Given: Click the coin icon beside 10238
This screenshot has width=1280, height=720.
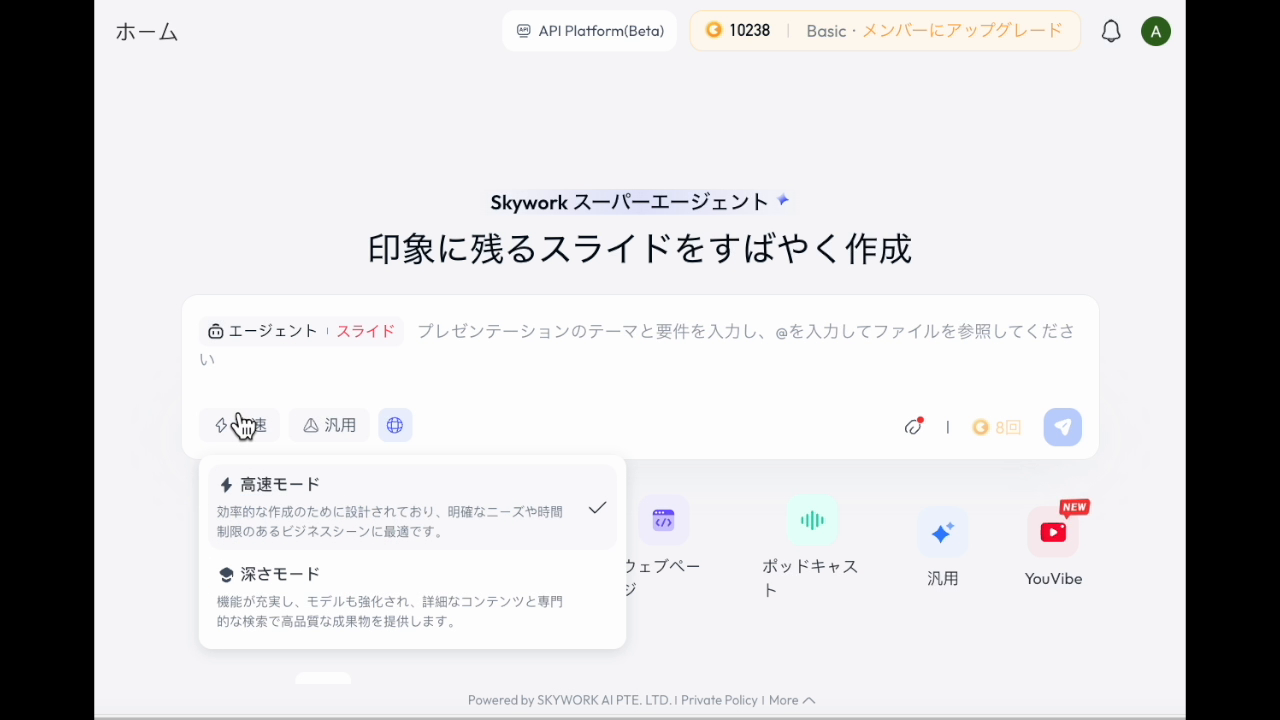Looking at the screenshot, I should [x=714, y=31].
